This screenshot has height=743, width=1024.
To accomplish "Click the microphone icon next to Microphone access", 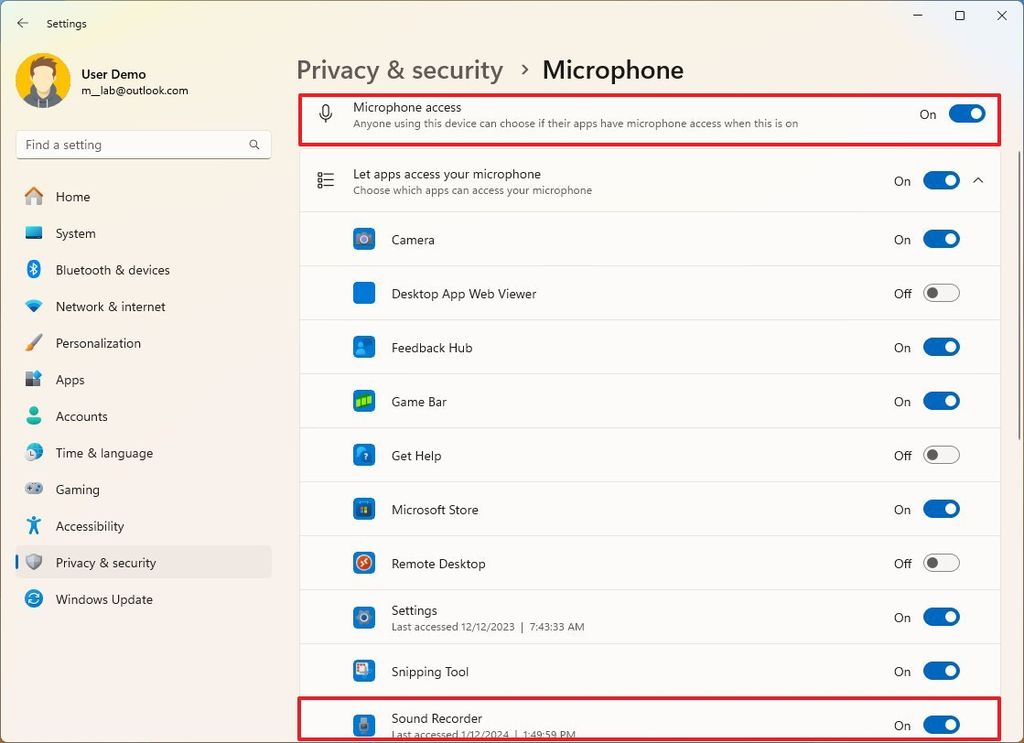I will click(x=325, y=114).
